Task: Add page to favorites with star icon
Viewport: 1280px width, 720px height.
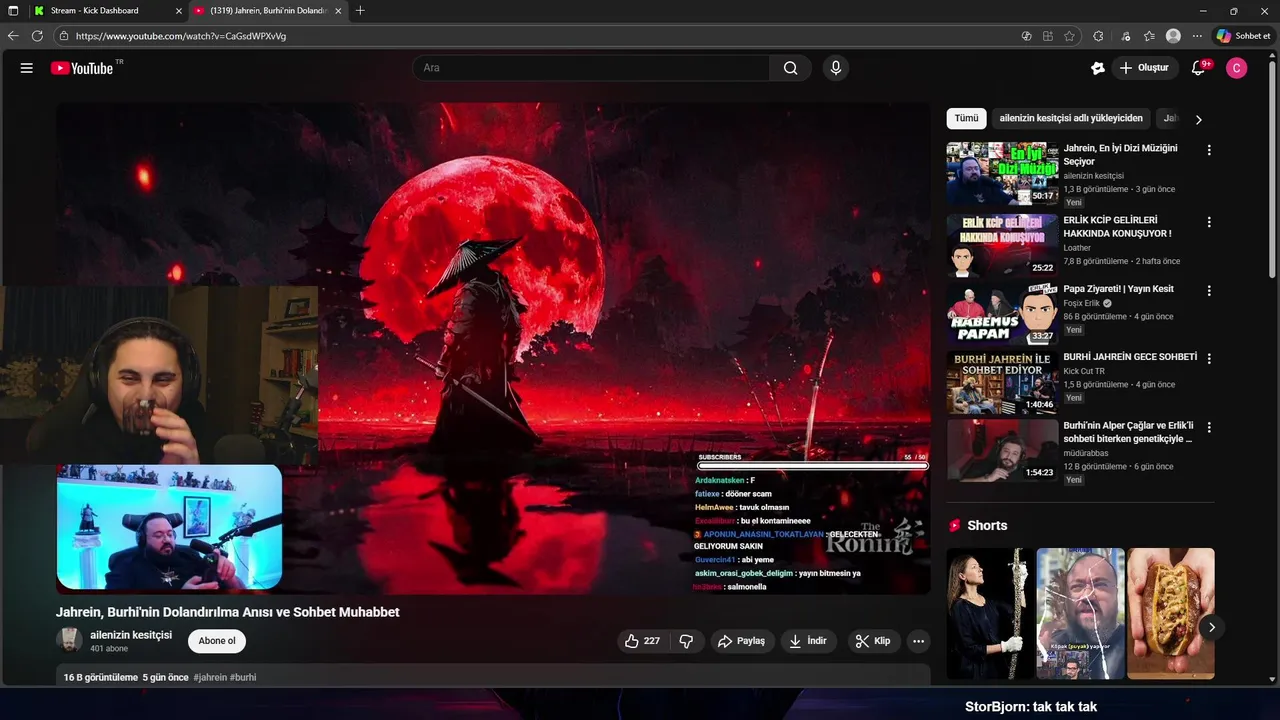Action: (1069, 36)
